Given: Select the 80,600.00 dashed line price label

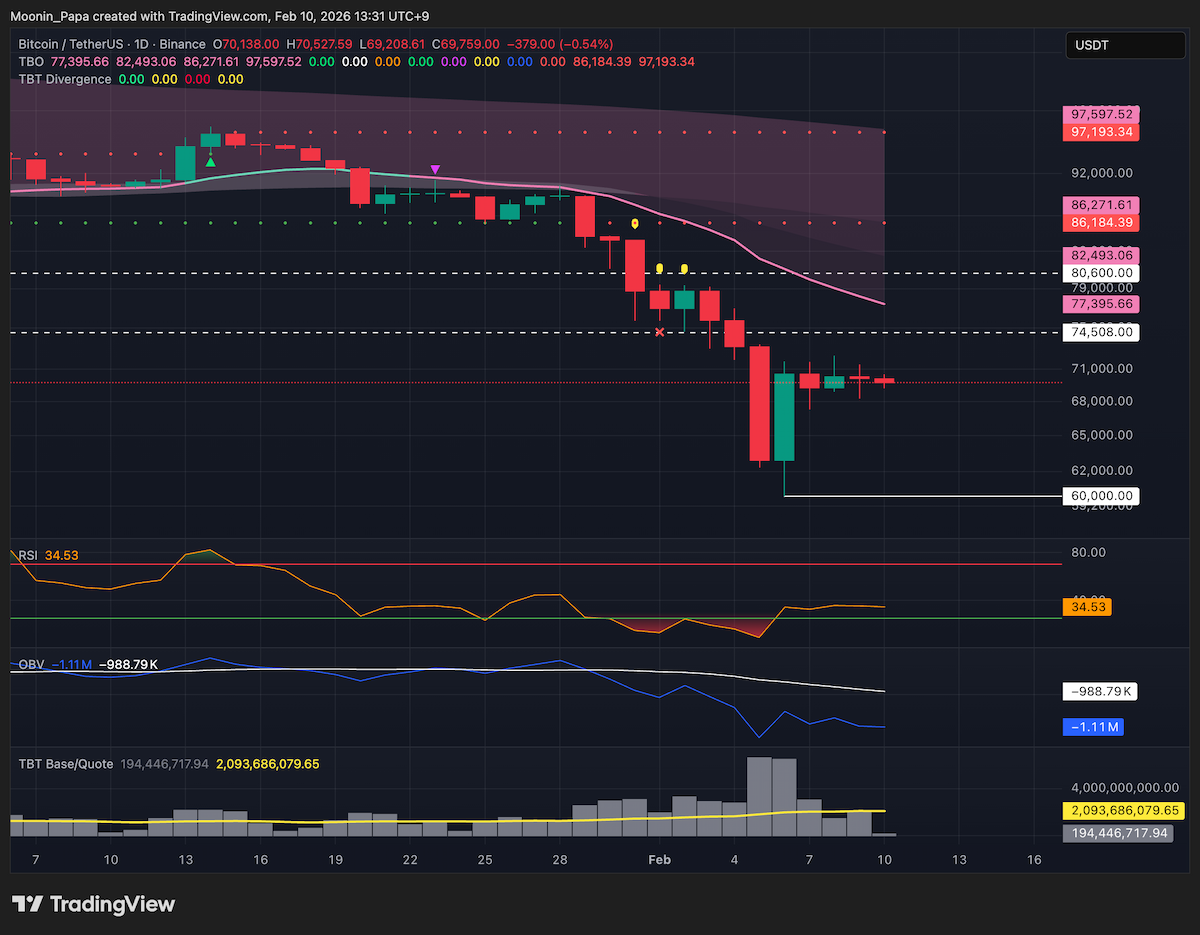Looking at the screenshot, I should tap(1103, 273).
